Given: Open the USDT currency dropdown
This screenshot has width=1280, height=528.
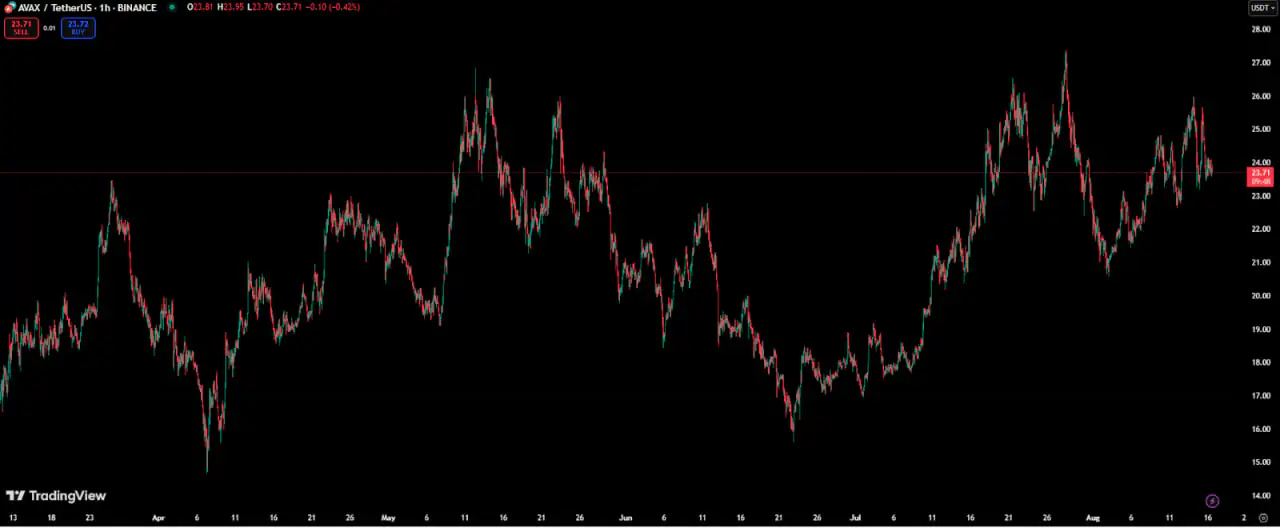Looking at the screenshot, I should [x=1262, y=7].
